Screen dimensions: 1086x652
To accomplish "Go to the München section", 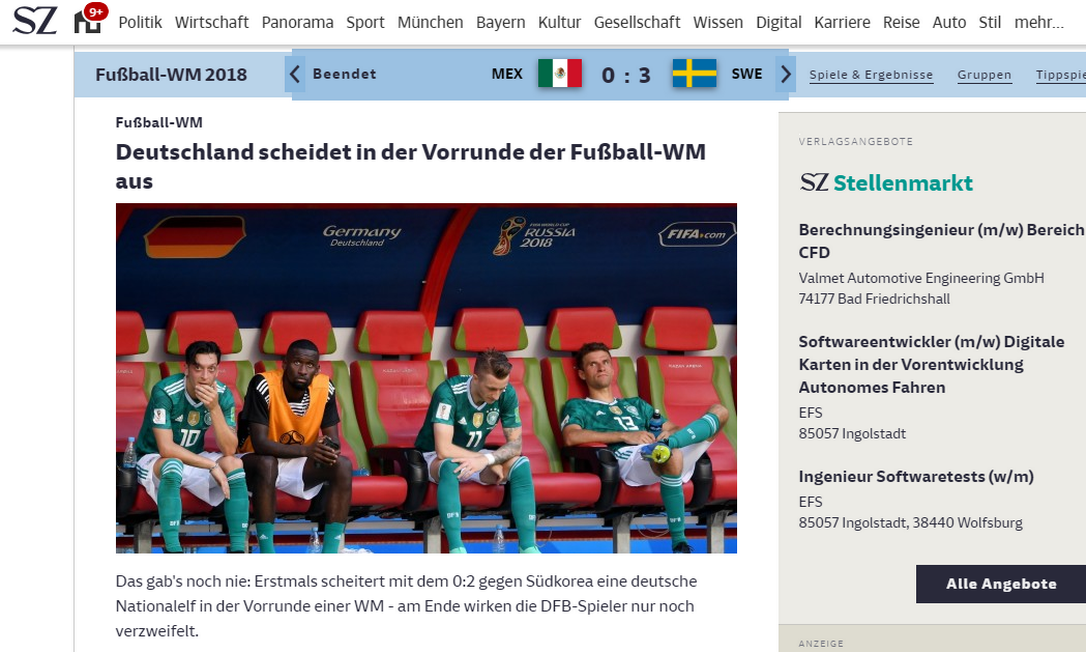I will tap(430, 22).
